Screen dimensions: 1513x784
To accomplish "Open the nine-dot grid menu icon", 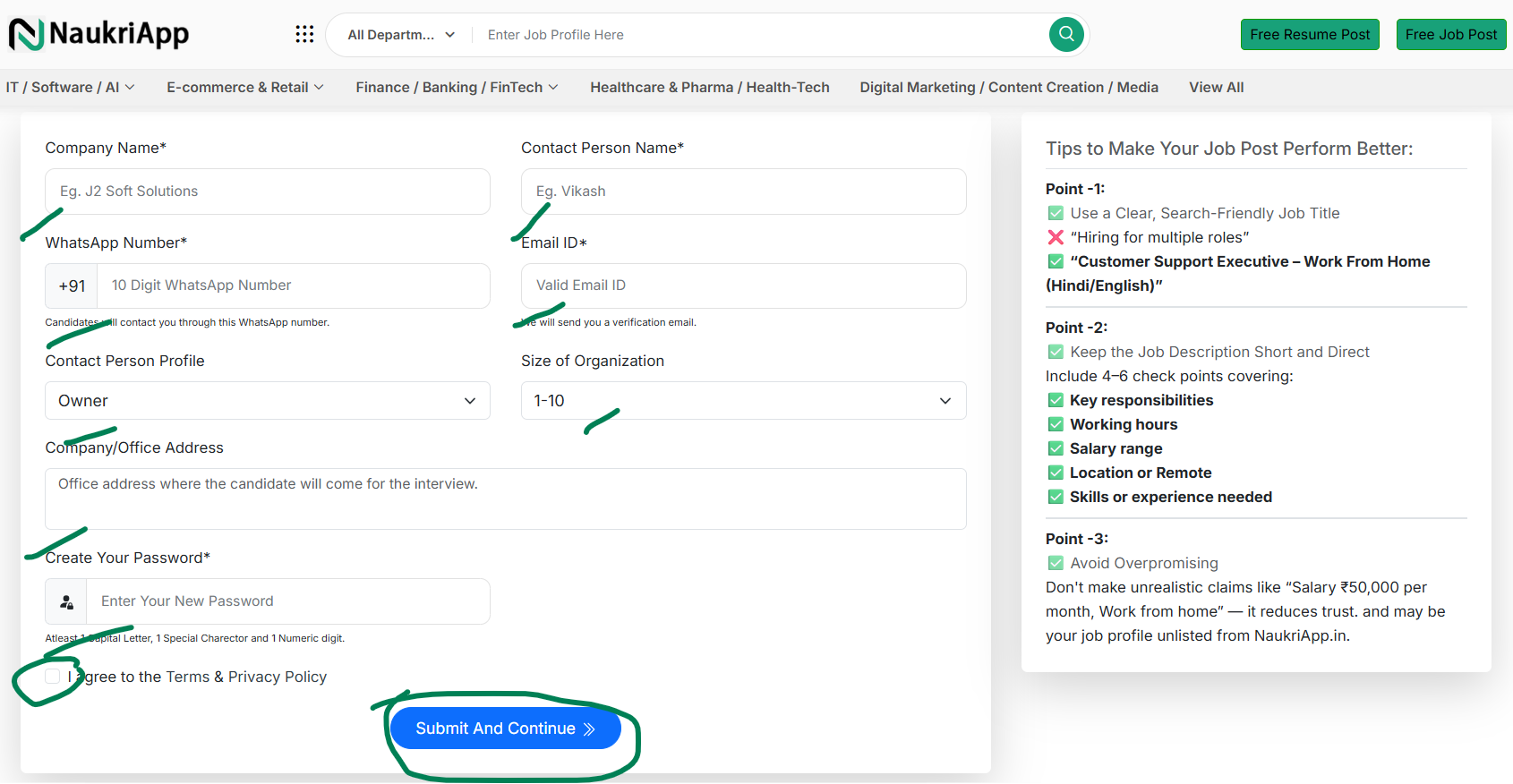I will point(304,34).
